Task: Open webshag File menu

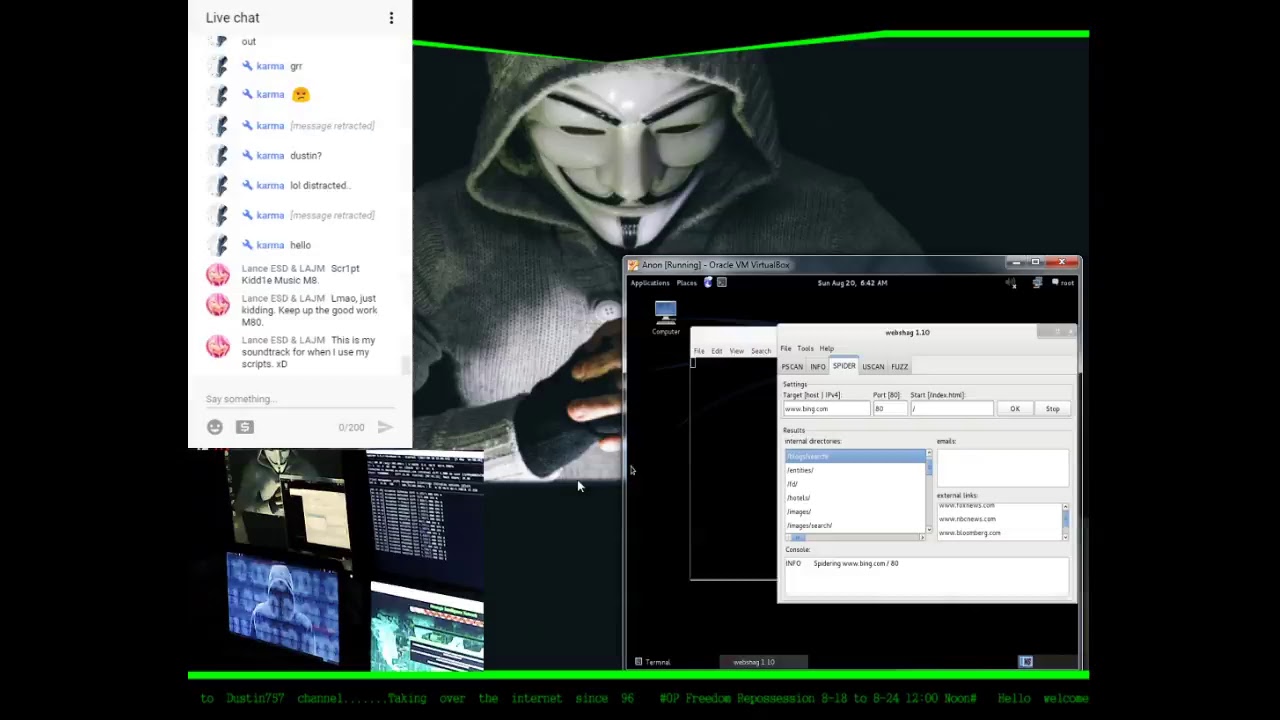Action: tap(786, 348)
